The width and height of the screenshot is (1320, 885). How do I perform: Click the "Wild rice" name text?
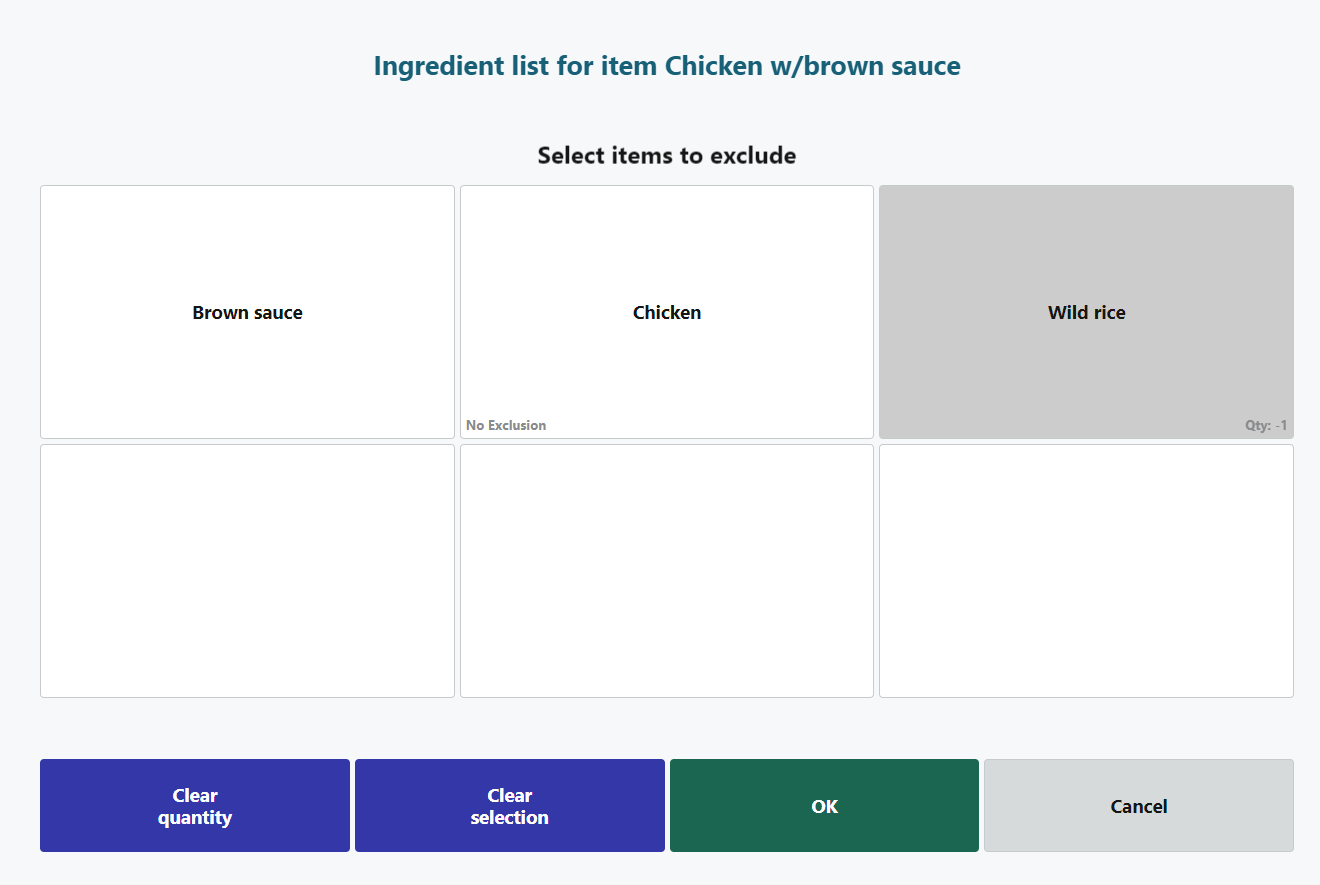pyautogui.click(x=1086, y=312)
